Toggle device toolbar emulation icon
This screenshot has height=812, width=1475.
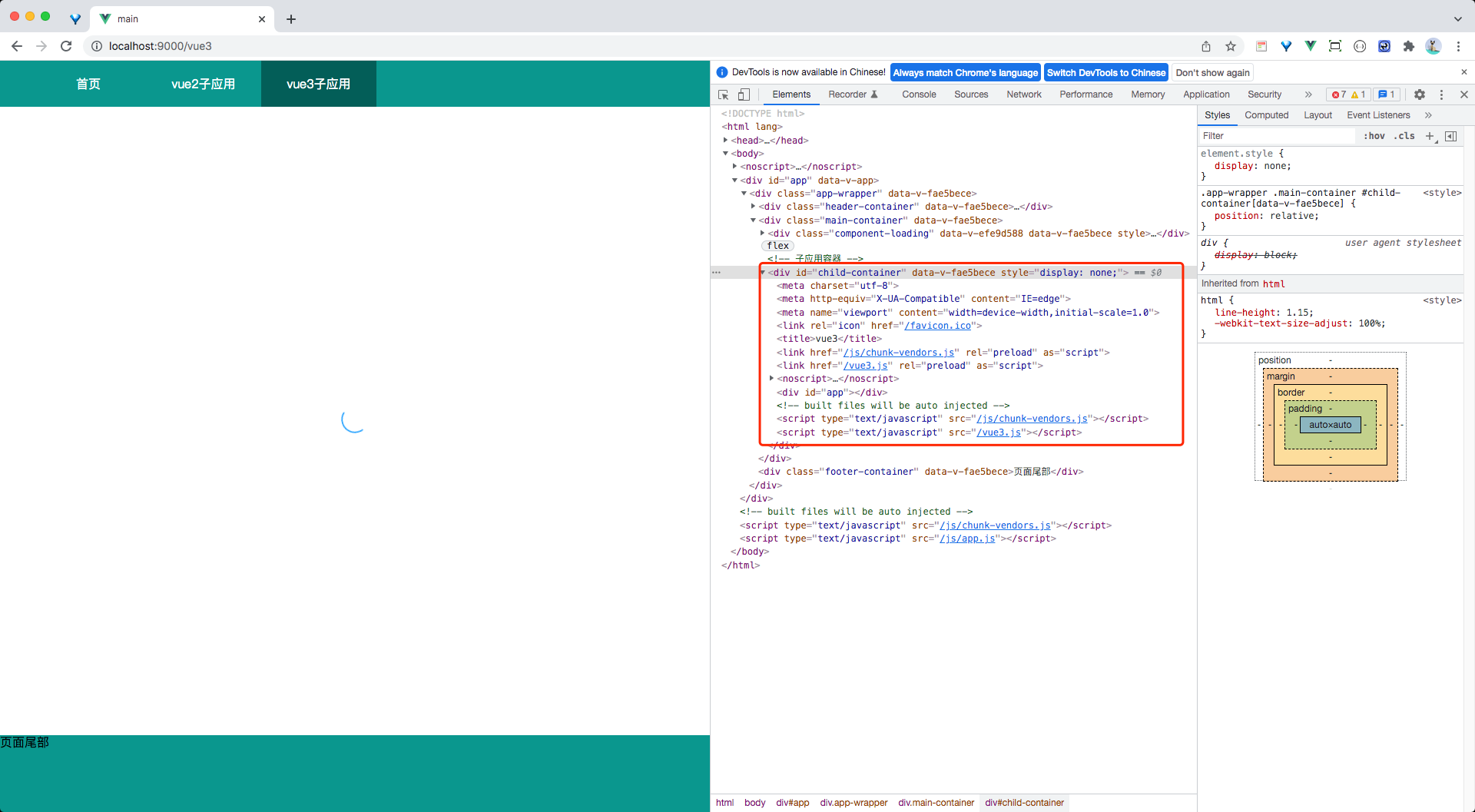[744, 94]
